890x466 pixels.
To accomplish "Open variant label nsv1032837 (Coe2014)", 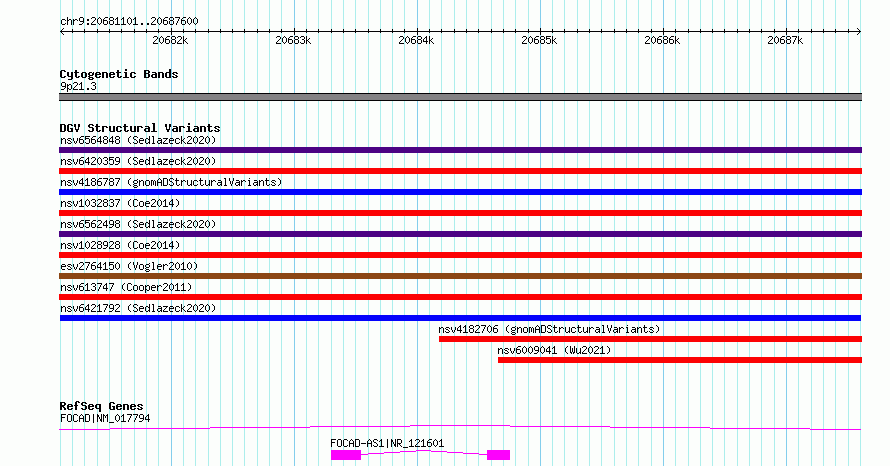I will (120, 203).
